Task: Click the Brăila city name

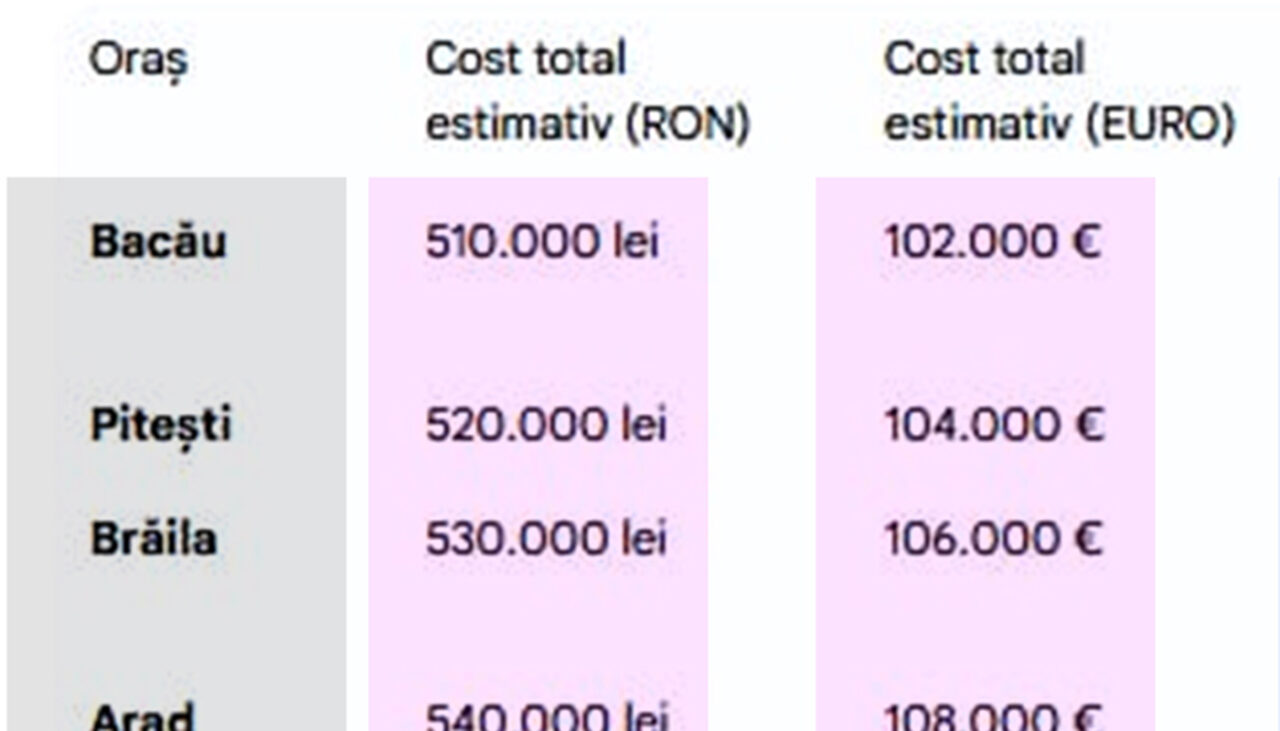Action: tap(153, 540)
